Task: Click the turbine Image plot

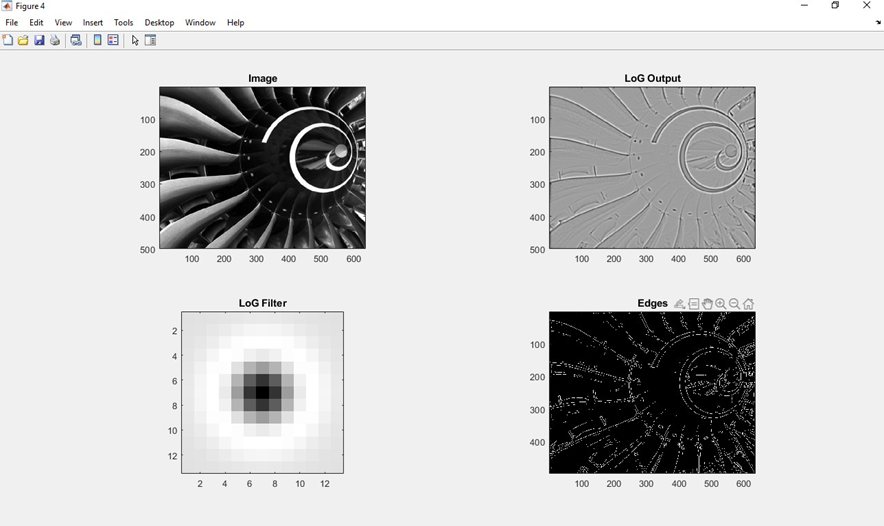Action: [x=262, y=167]
